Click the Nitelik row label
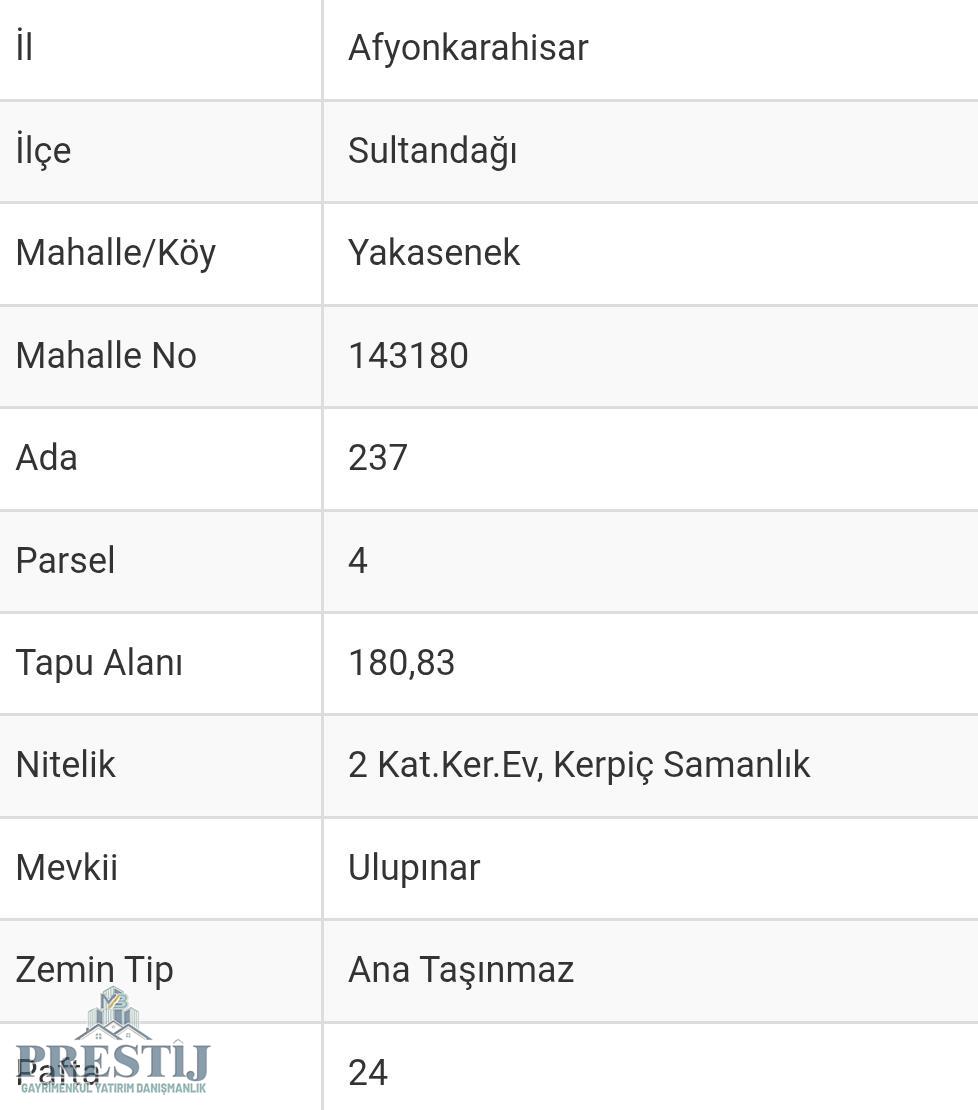The height and width of the screenshot is (1110, 978). [x=65, y=765]
